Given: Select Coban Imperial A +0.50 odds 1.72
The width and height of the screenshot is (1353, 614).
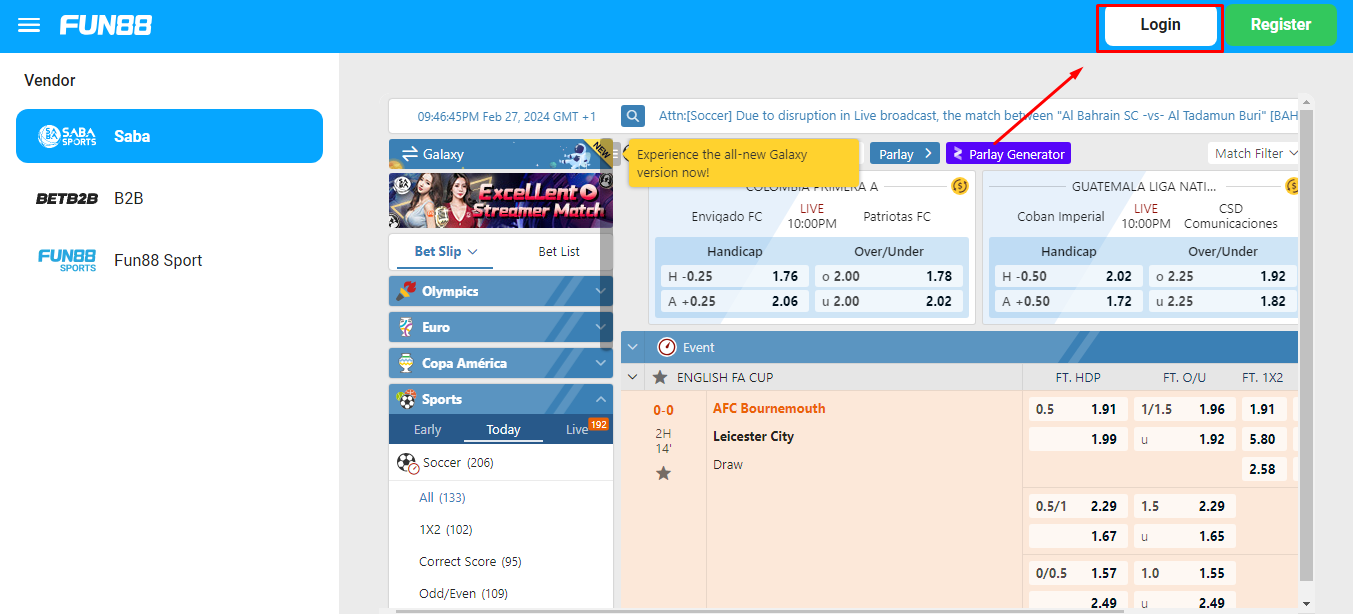Looking at the screenshot, I should [1067, 301].
